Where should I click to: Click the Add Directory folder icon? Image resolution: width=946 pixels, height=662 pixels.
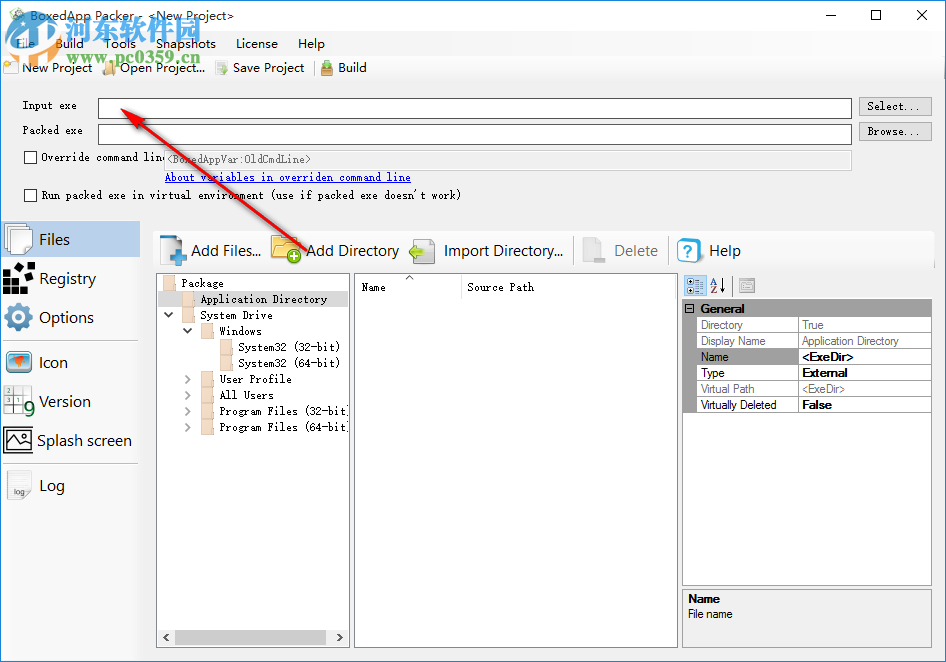point(285,249)
